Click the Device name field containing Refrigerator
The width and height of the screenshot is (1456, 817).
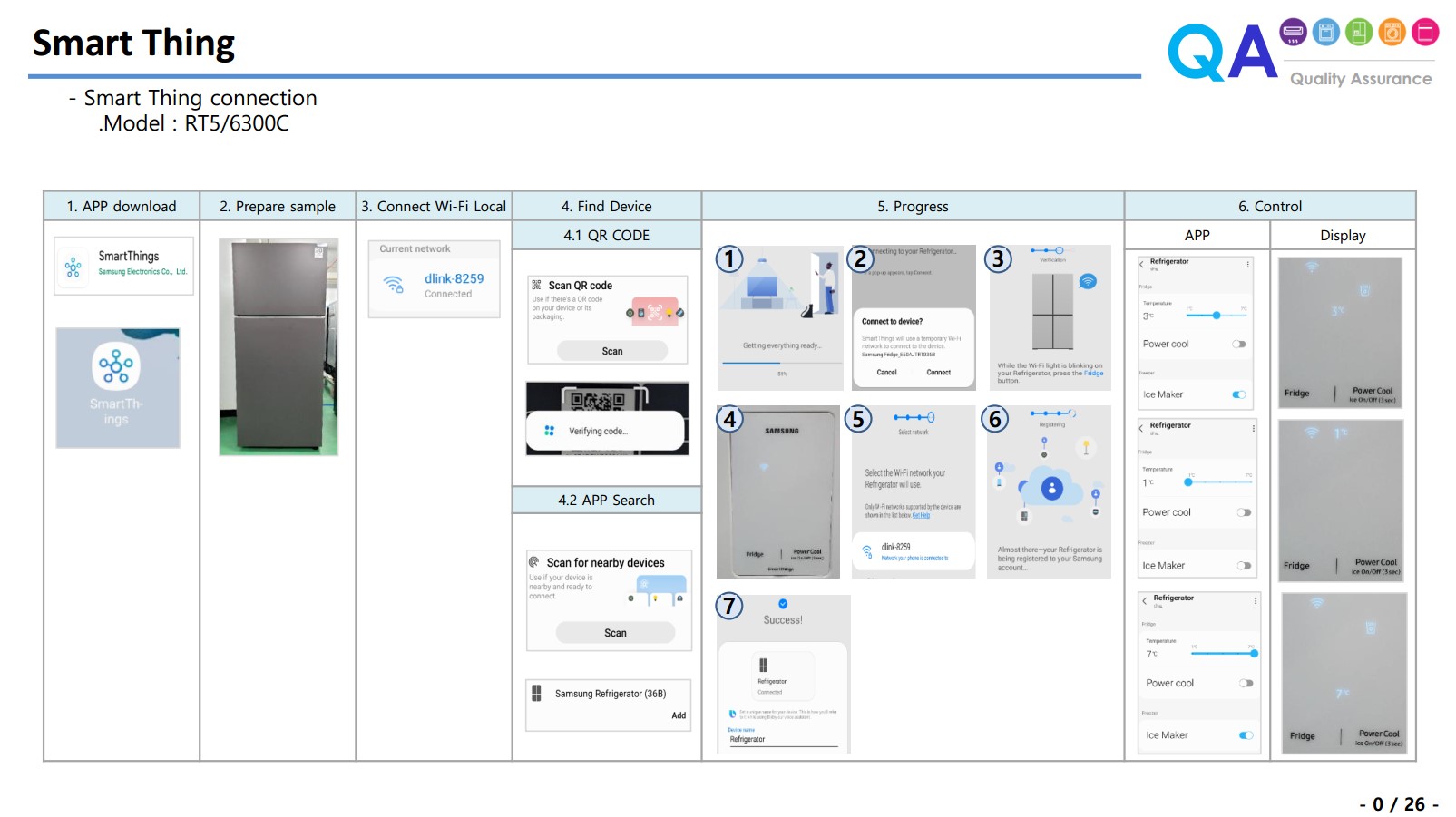pos(783,740)
